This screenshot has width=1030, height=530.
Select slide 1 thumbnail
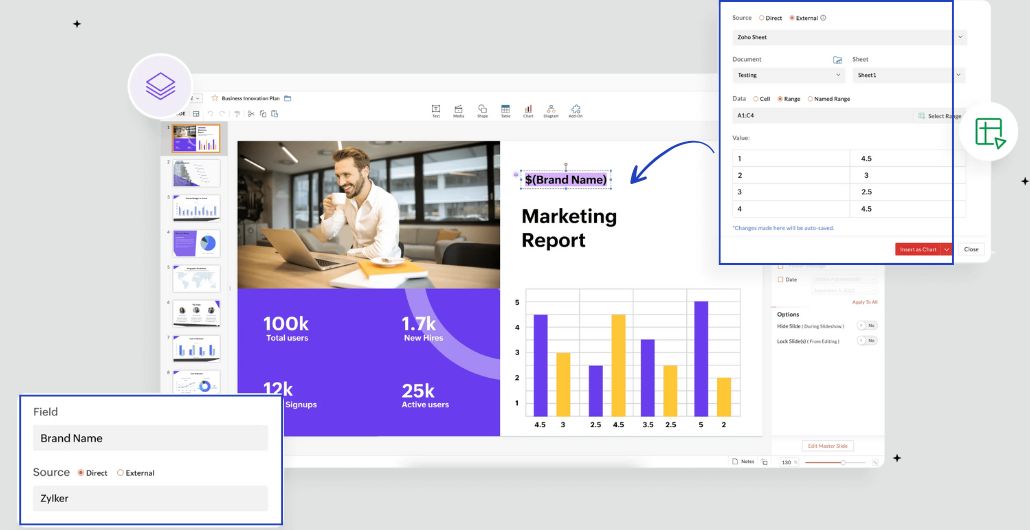196,139
